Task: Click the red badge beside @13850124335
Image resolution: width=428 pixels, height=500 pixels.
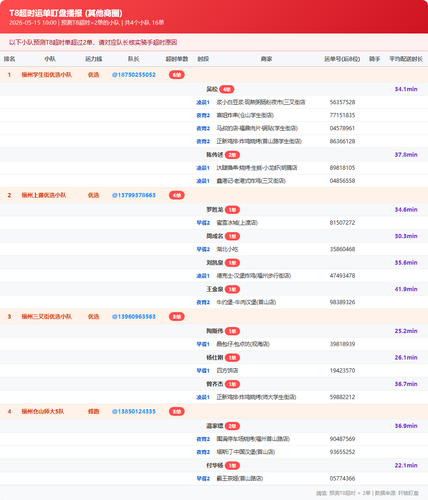Action: click(177, 412)
